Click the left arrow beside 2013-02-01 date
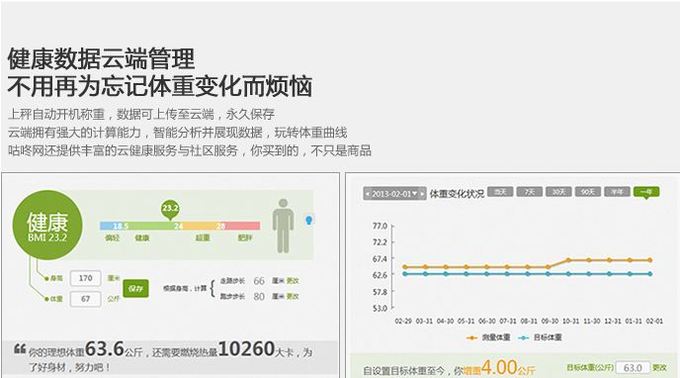The width and height of the screenshot is (680, 378). [368, 194]
